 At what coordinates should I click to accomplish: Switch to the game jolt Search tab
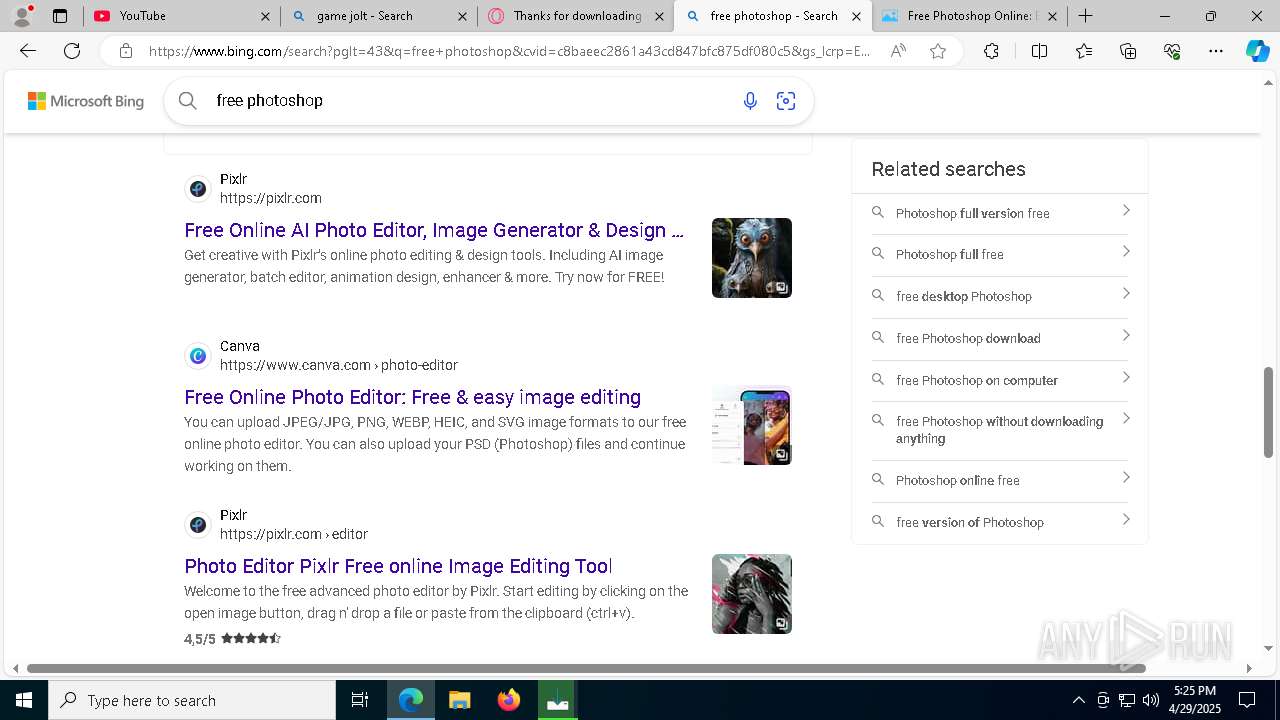[377, 16]
